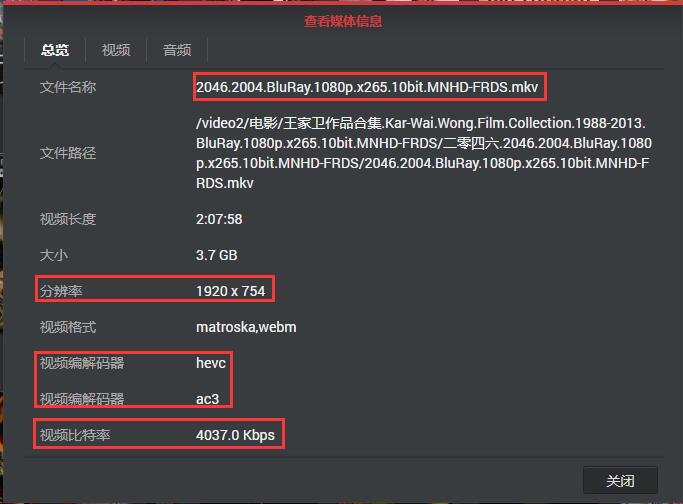The height and width of the screenshot is (504, 683).
Task: Click the file path text starting with /video2
Action: pyautogui.click(x=423, y=153)
